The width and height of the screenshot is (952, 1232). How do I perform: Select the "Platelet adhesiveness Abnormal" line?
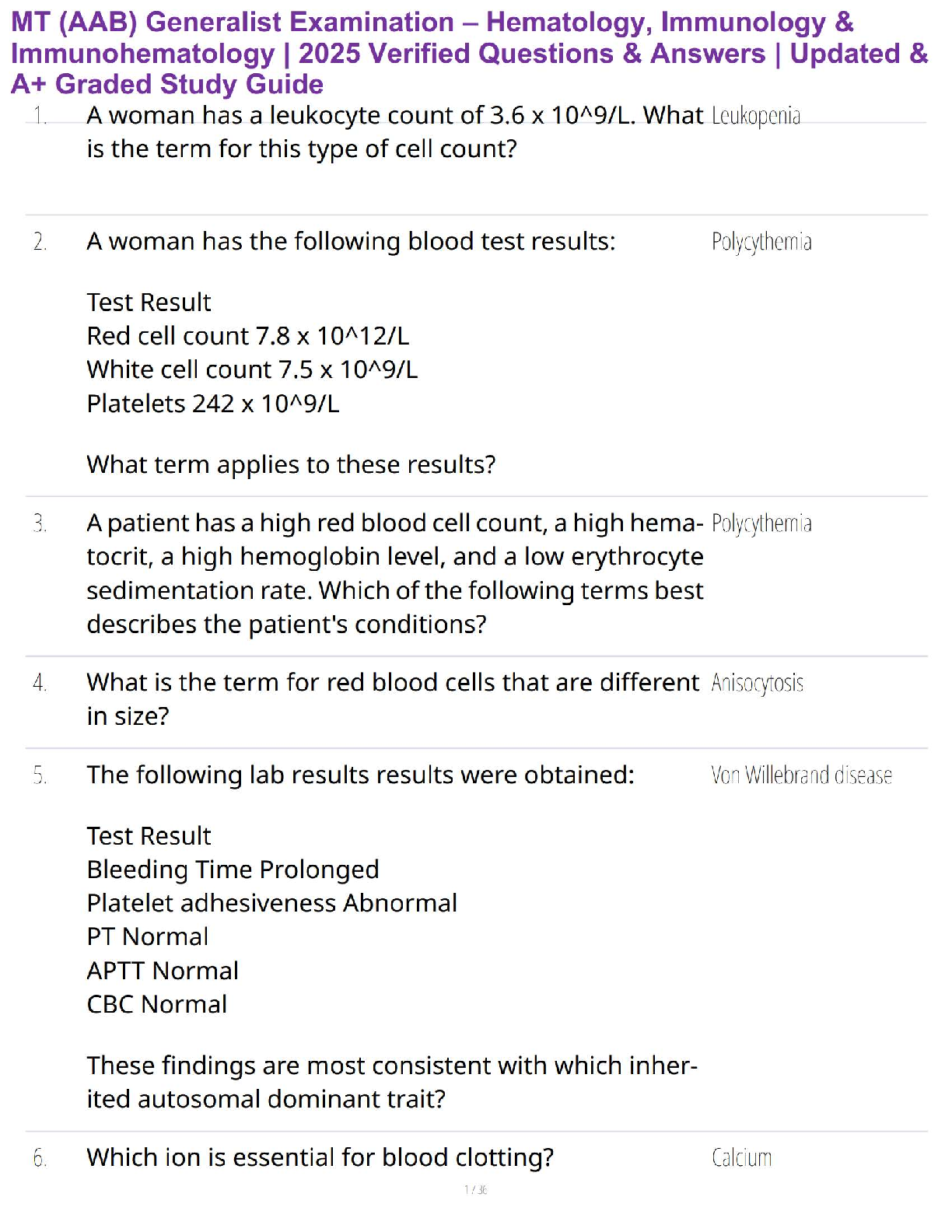point(271,903)
